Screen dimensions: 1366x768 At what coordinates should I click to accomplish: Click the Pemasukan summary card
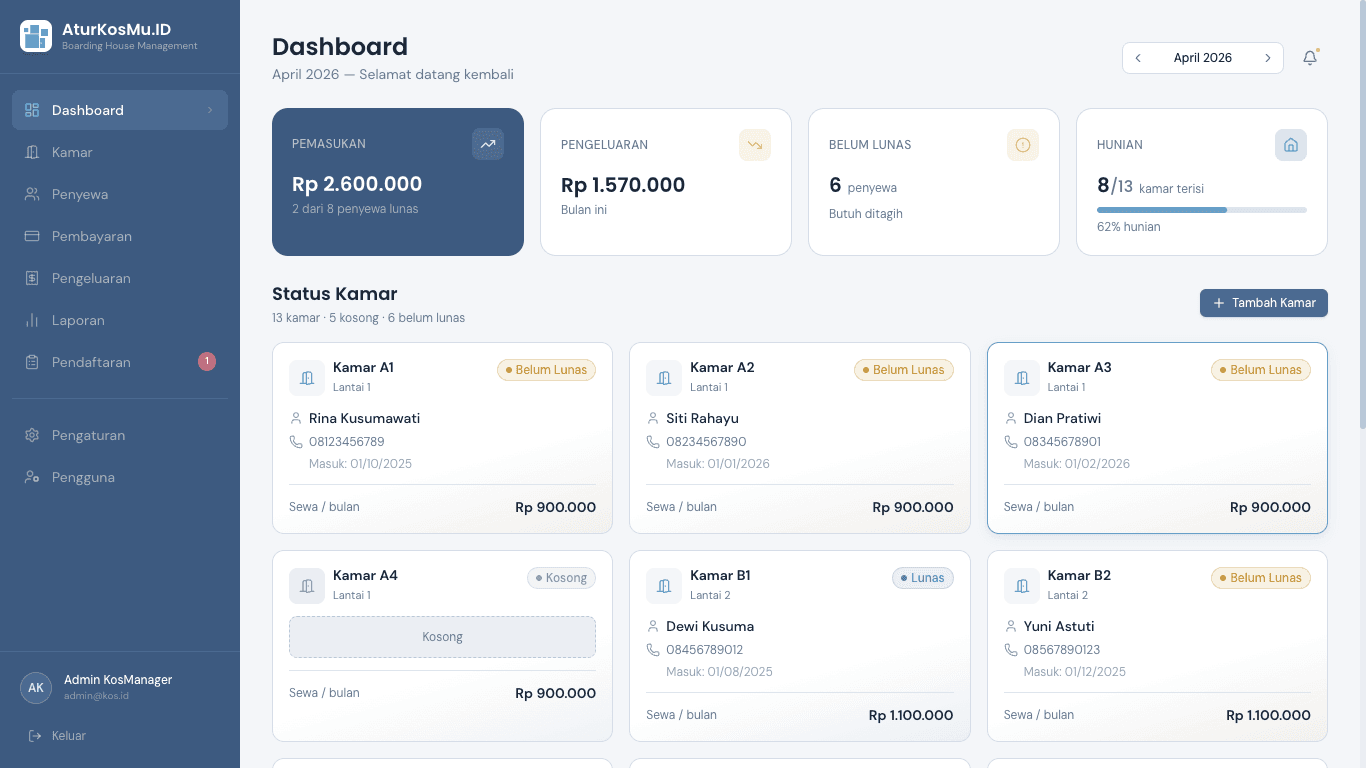coord(398,182)
